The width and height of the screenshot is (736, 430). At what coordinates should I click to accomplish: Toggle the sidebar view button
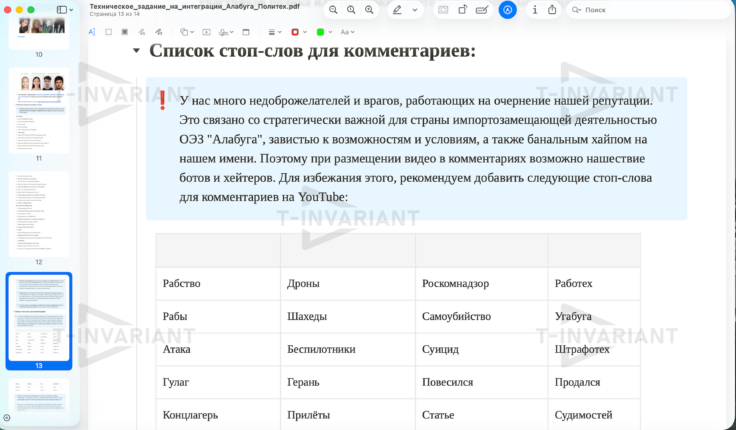click(x=62, y=9)
